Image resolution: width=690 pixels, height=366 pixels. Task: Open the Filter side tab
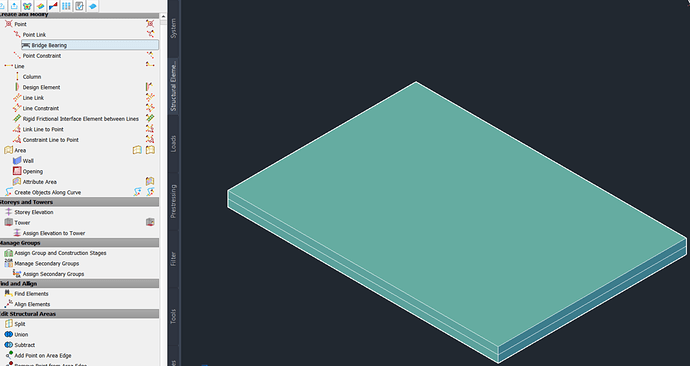click(173, 259)
